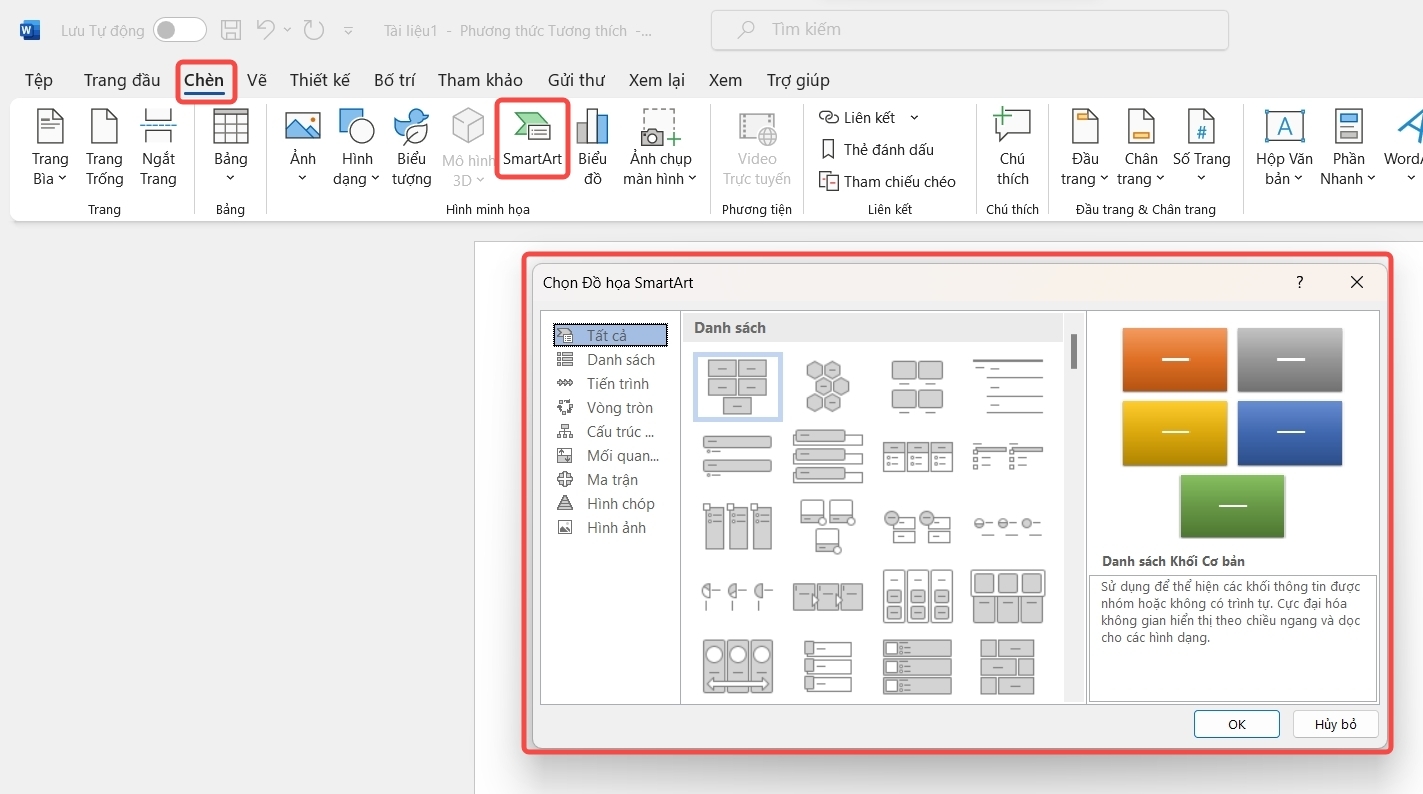The width and height of the screenshot is (1423, 794).
Task: Click Thẻ đánh dấu bookmark button
Action: 877,150
